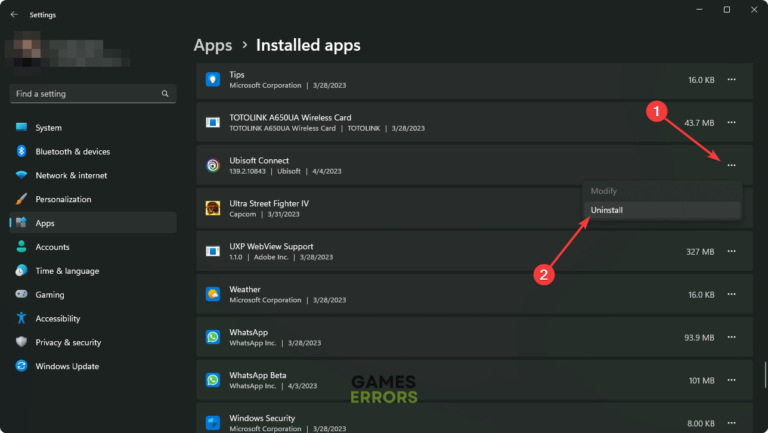Image resolution: width=768 pixels, height=433 pixels.
Task: Click the WhatsApp Beta app icon
Action: pos(213,380)
